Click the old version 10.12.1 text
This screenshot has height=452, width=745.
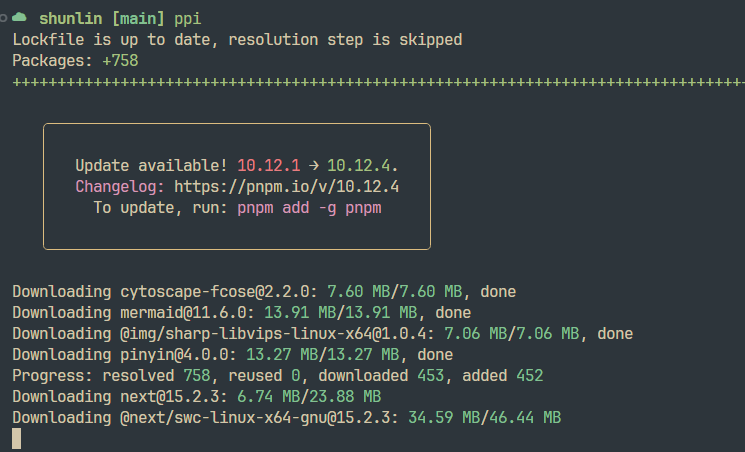(269, 166)
